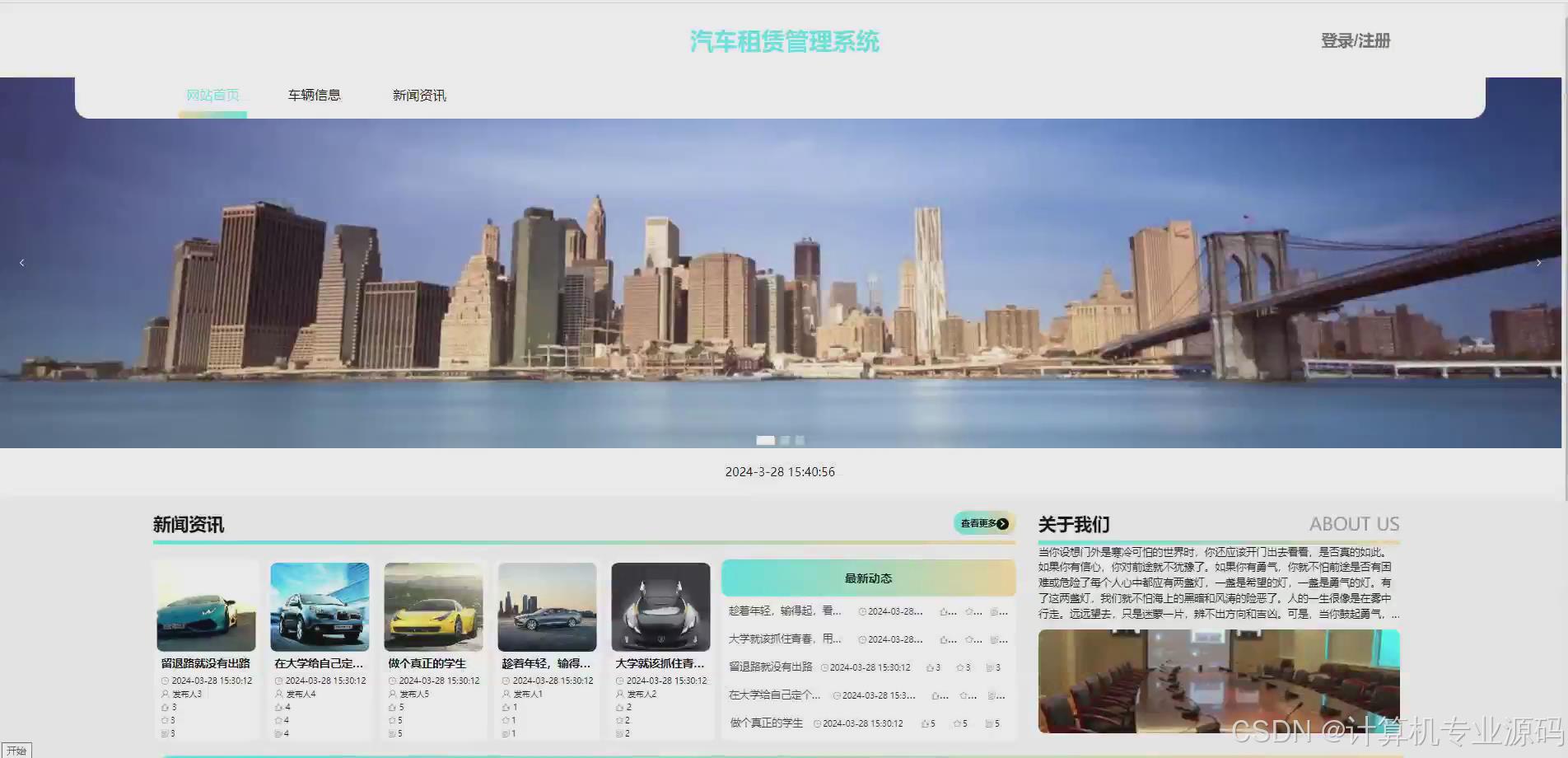Image resolution: width=1568 pixels, height=758 pixels.
Task: Select the 网站首页 tab
Action: [212, 94]
